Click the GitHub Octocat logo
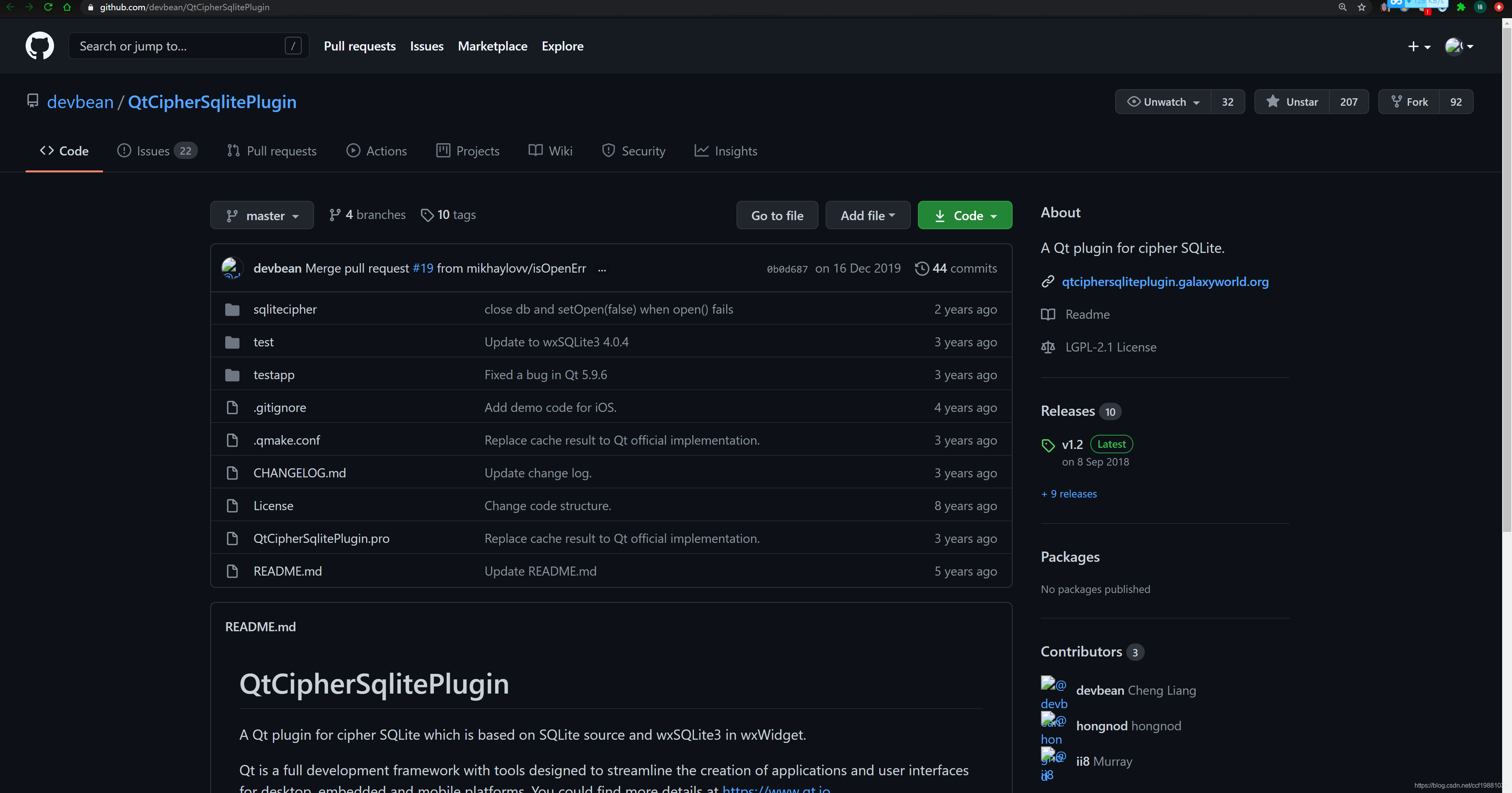This screenshot has width=1512, height=793. (x=39, y=46)
